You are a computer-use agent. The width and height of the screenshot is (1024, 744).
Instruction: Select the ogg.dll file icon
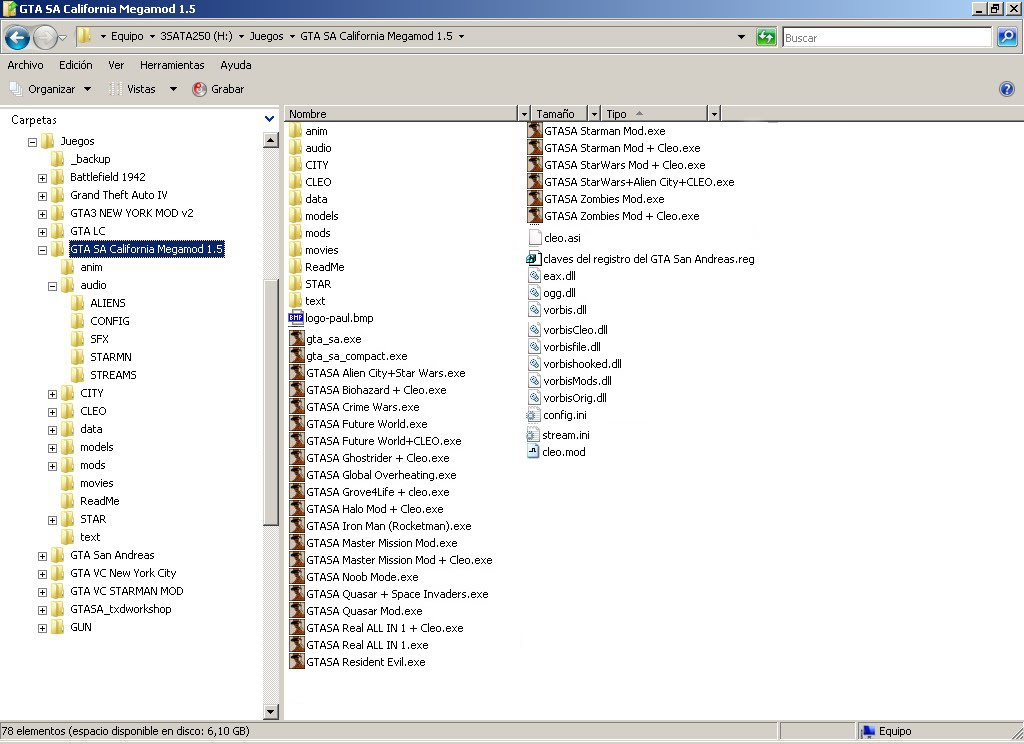(x=534, y=293)
